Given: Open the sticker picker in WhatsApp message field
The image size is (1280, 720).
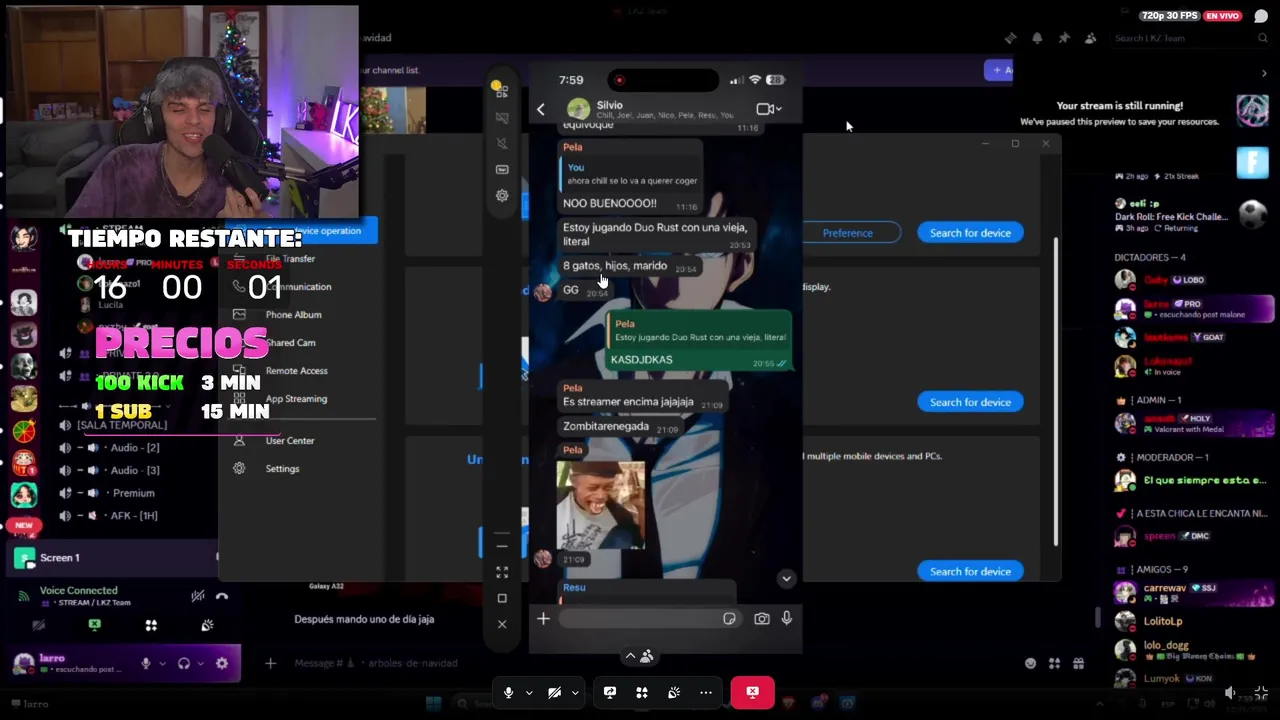Looking at the screenshot, I should (x=729, y=619).
